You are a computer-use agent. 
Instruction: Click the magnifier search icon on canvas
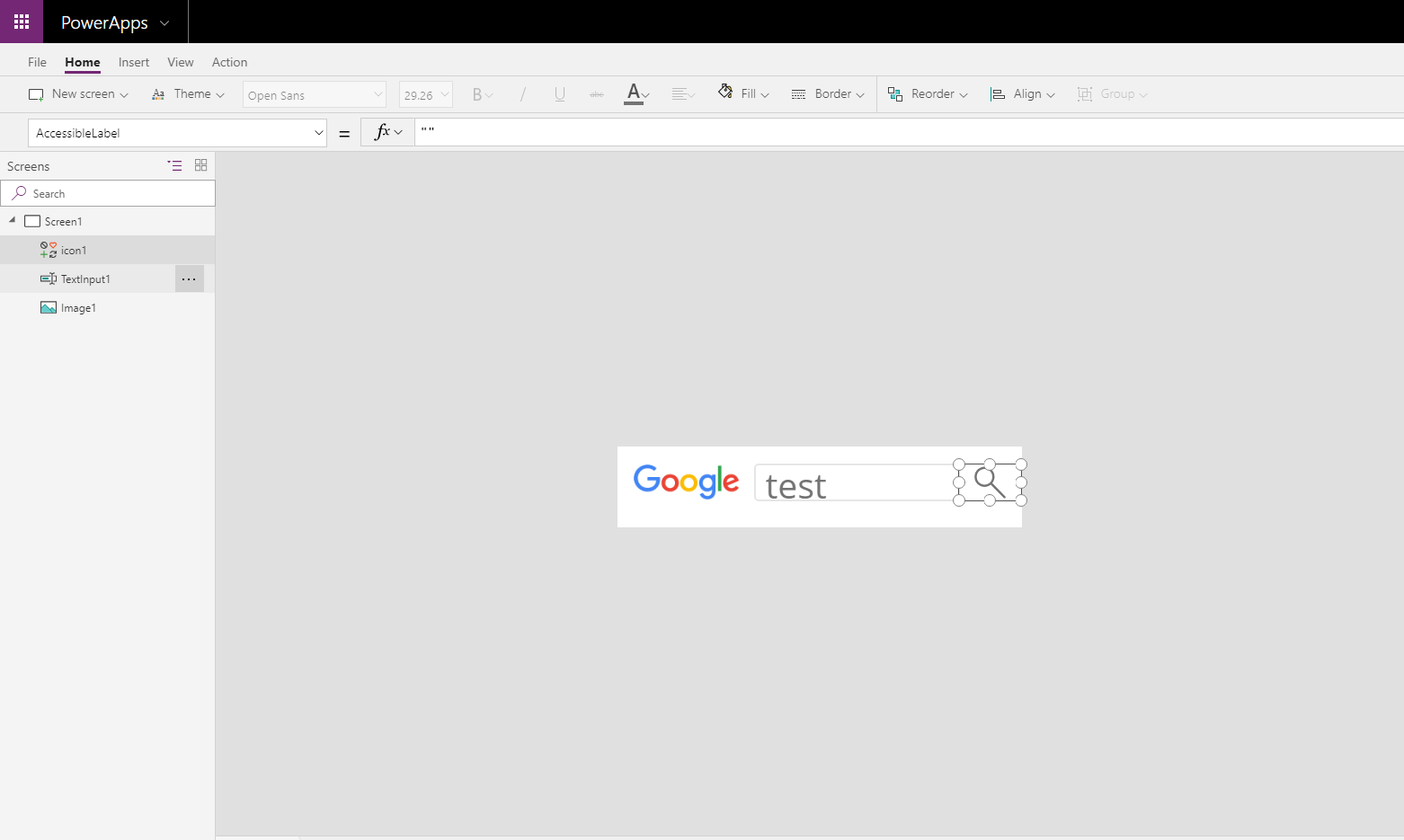[x=990, y=482]
